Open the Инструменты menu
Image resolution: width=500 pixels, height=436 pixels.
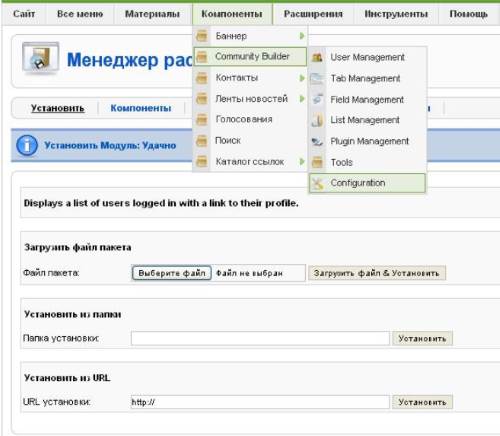point(396,14)
